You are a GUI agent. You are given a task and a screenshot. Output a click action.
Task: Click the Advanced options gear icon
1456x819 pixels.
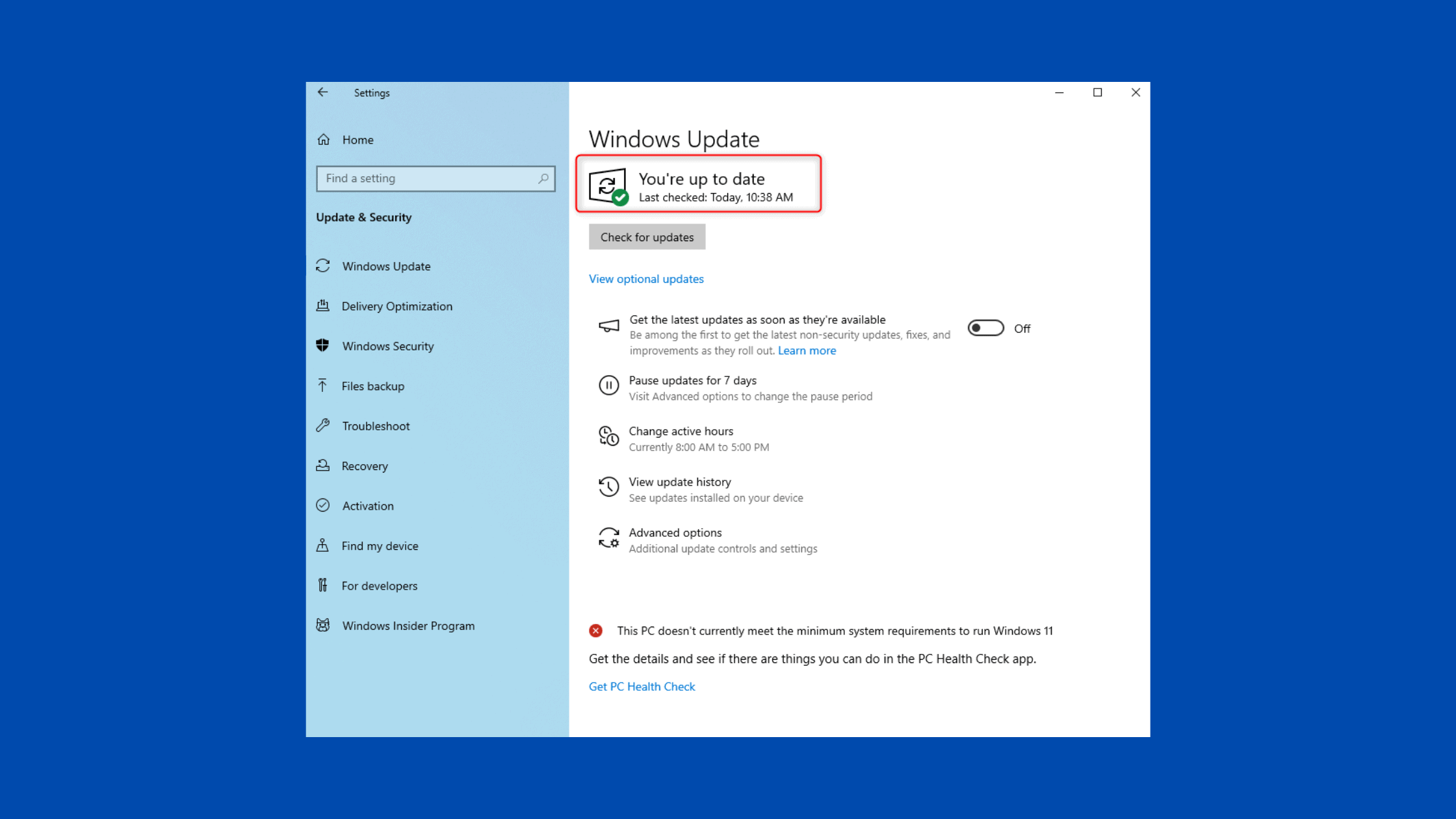coord(608,538)
